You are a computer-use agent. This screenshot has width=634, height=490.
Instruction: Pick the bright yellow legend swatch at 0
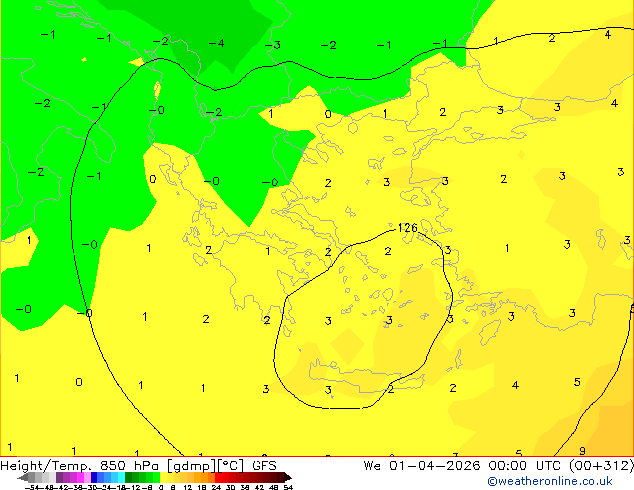coord(164,477)
